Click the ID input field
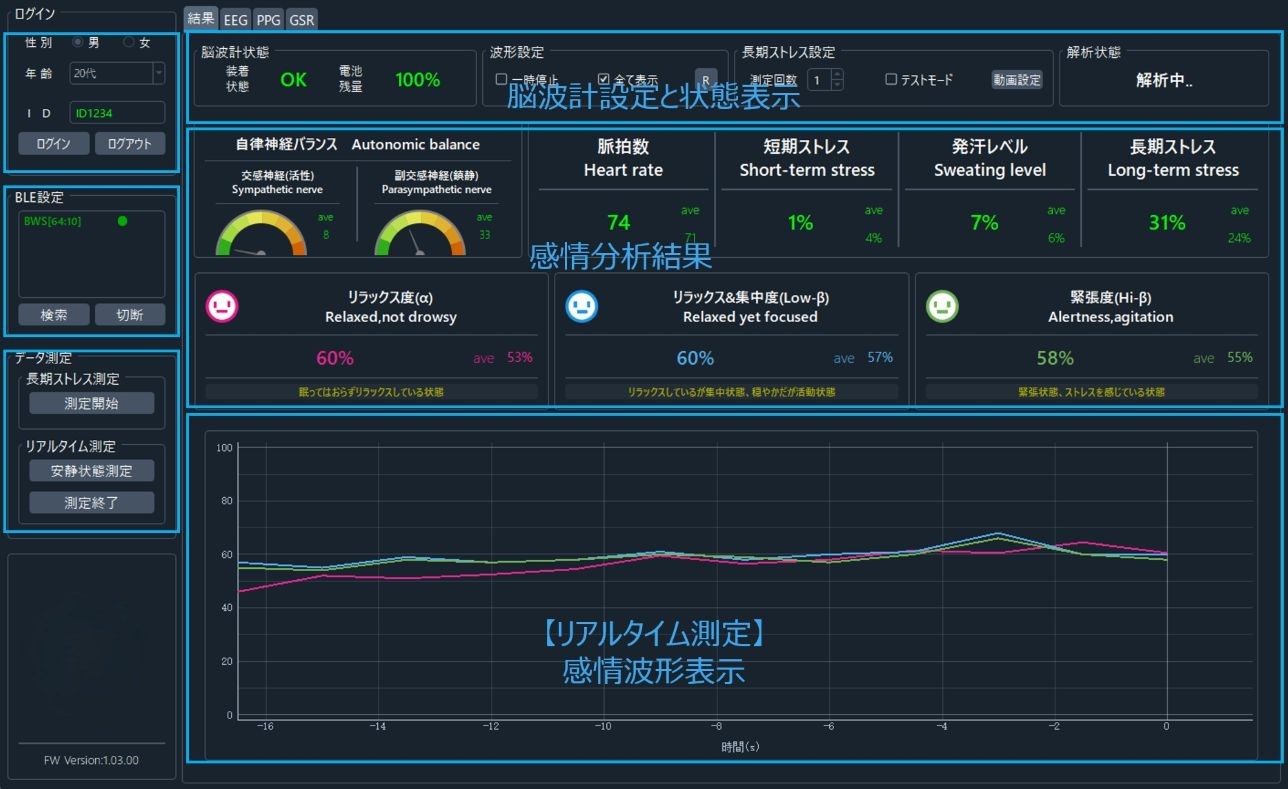 [x=117, y=113]
